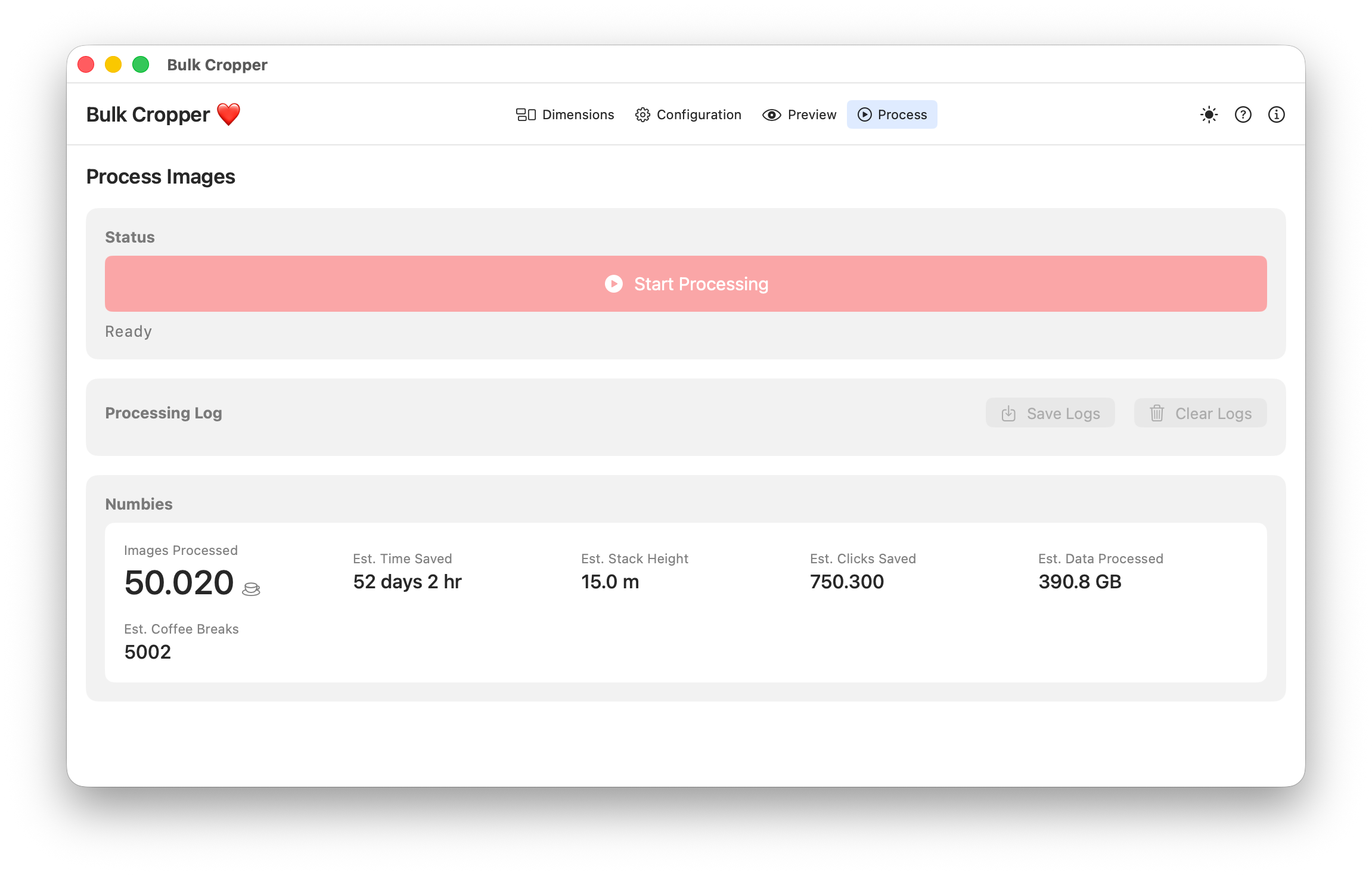The image size is (1372, 875).
Task: Toggle light/dark theme sun icon
Action: click(x=1209, y=114)
